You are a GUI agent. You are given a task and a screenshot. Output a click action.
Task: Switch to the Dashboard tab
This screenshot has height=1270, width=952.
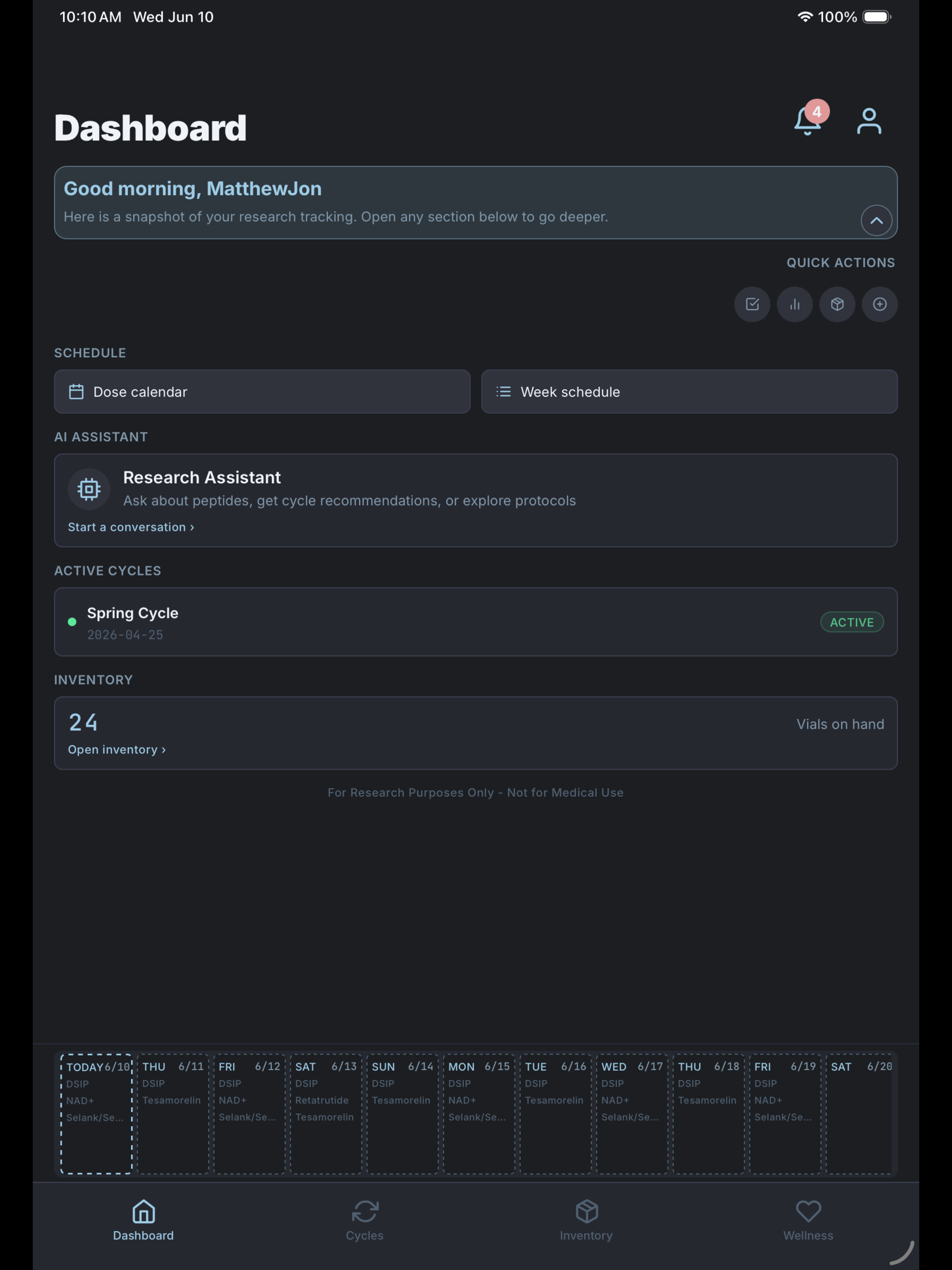143,1220
